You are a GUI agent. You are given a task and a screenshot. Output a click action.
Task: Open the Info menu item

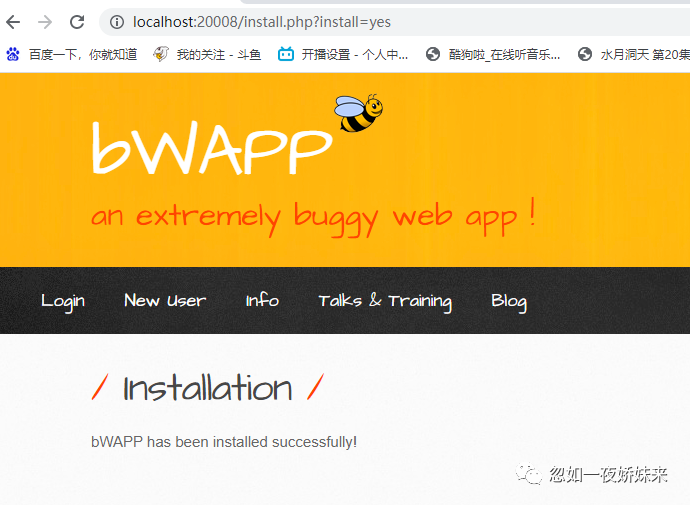click(x=262, y=300)
